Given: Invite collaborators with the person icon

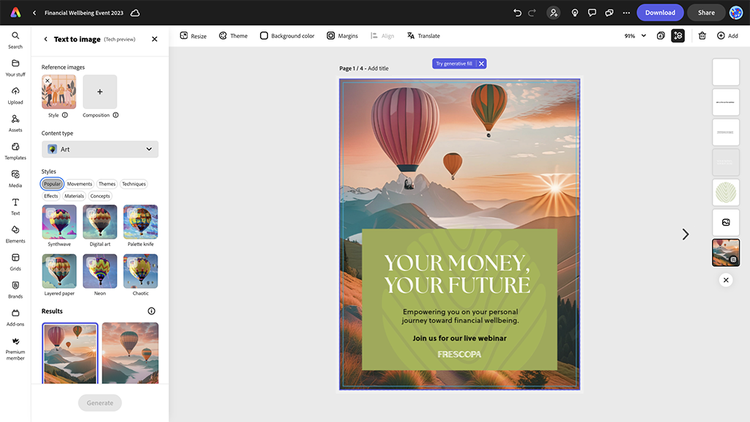Looking at the screenshot, I should click(x=553, y=13).
